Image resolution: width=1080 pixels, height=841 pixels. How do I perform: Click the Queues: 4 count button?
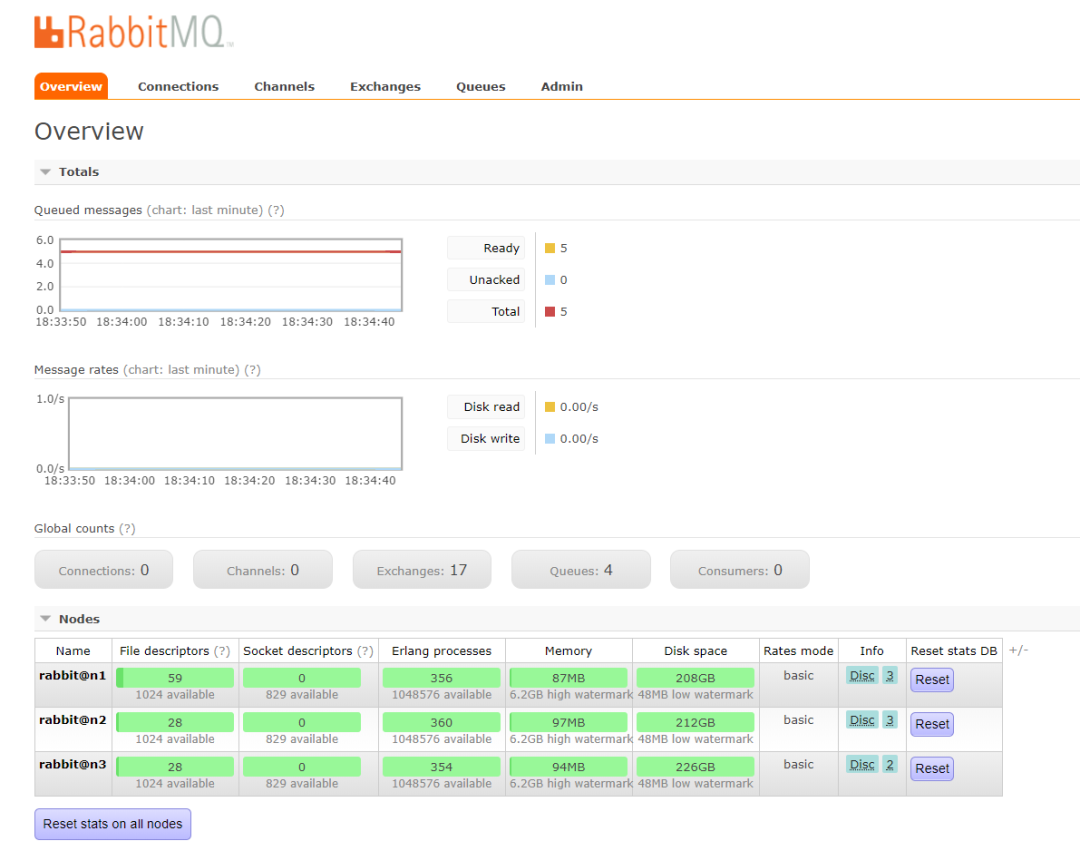tap(580, 568)
